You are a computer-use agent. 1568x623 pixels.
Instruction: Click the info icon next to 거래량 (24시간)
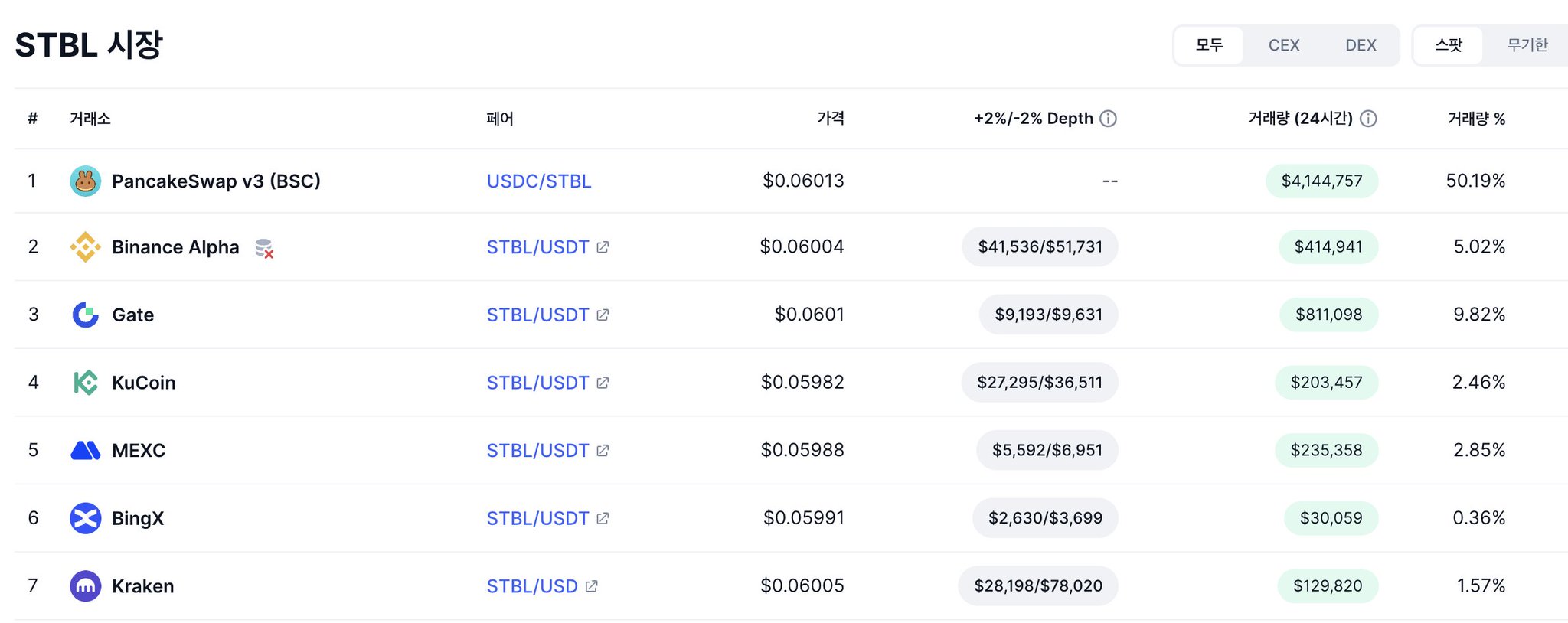(x=1368, y=119)
